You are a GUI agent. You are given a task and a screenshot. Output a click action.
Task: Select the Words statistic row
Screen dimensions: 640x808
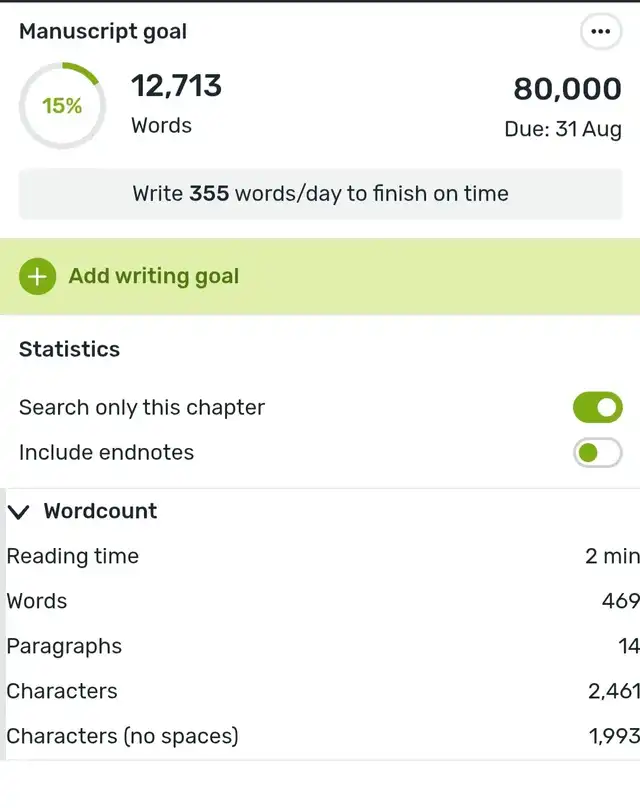pyautogui.click(x=320, y=602)
